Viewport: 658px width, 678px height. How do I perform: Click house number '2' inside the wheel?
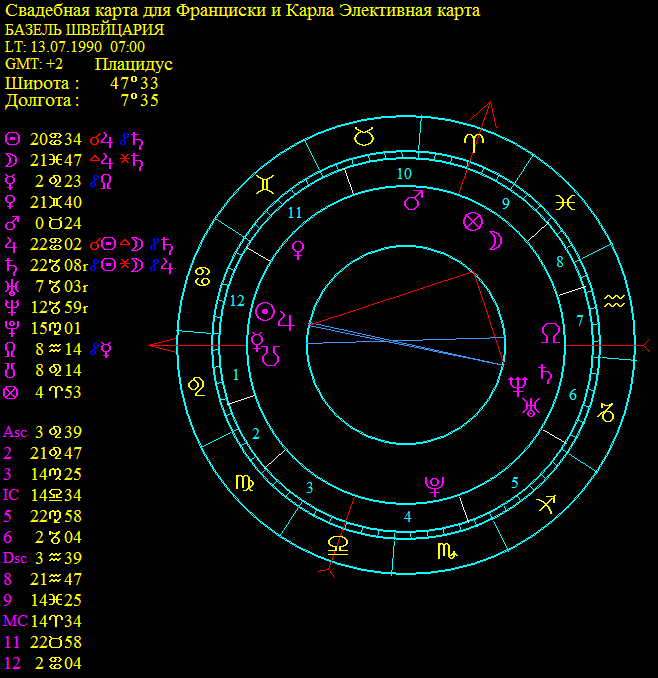pyautogui.click(x=256, y=434)
